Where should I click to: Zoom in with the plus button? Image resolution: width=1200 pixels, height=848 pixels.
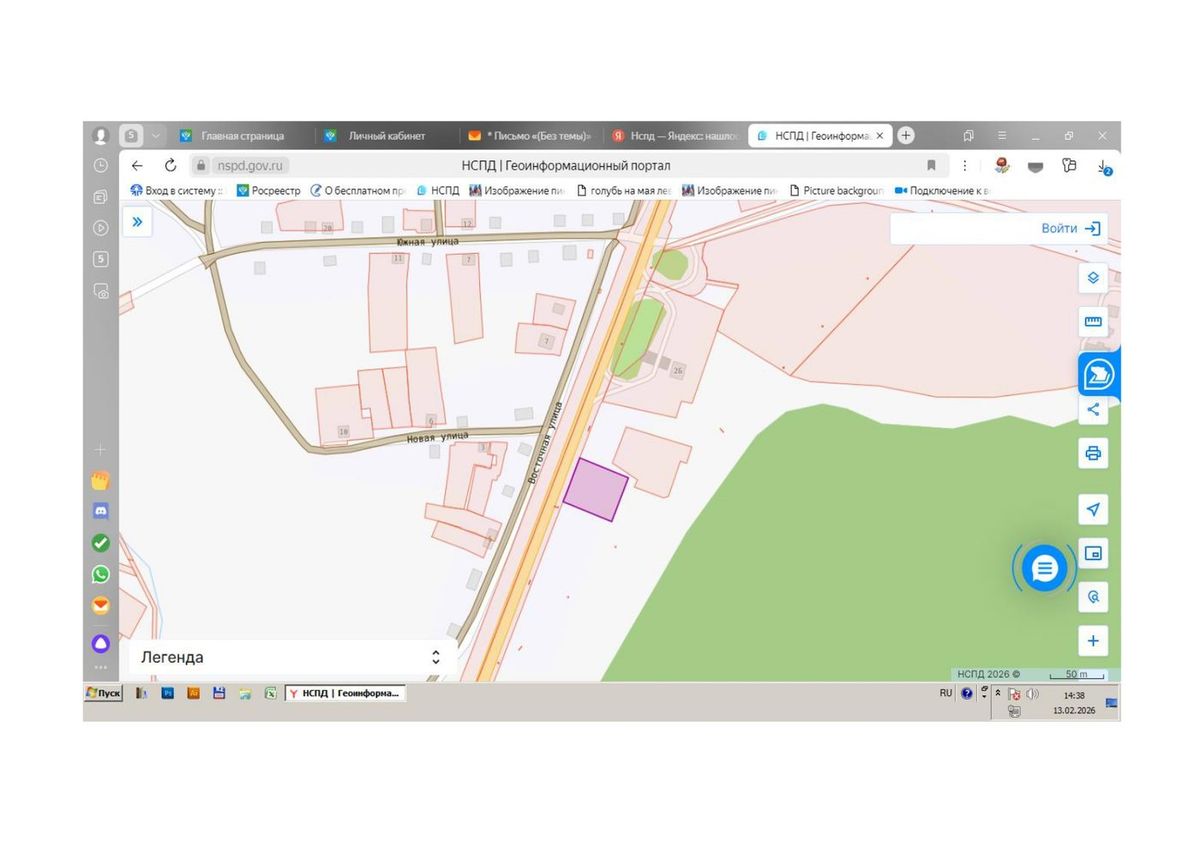pos(1093,641)
